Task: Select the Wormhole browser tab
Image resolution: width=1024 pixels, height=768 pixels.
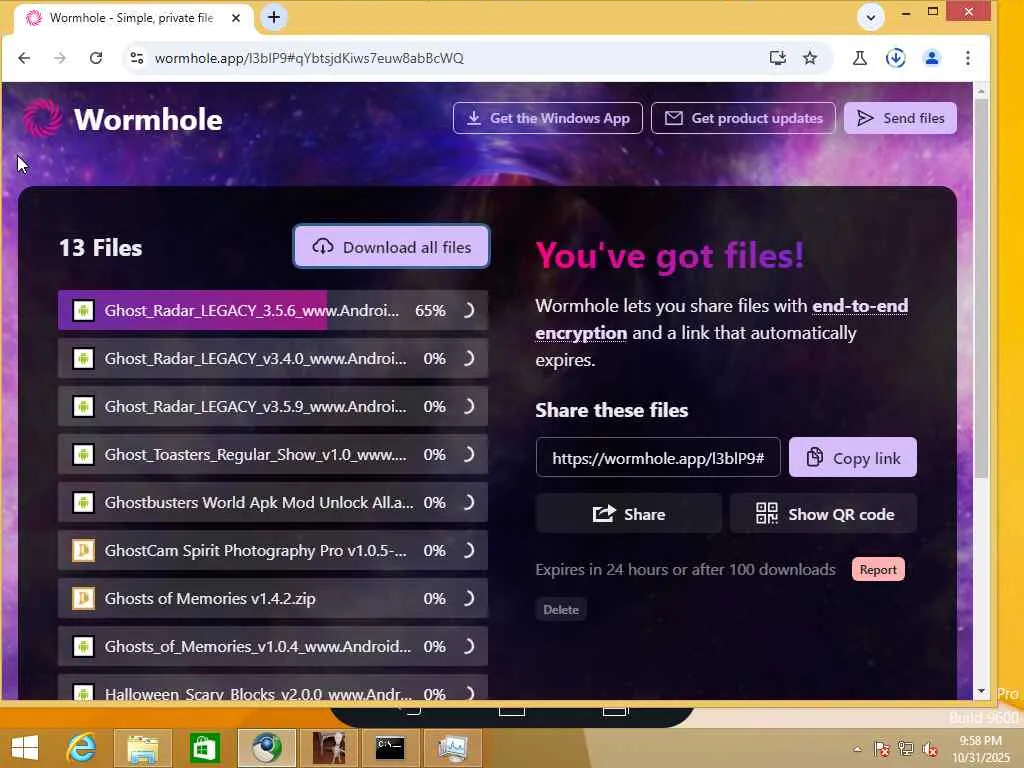Action: pyautogui.click(x=131, y=18)
